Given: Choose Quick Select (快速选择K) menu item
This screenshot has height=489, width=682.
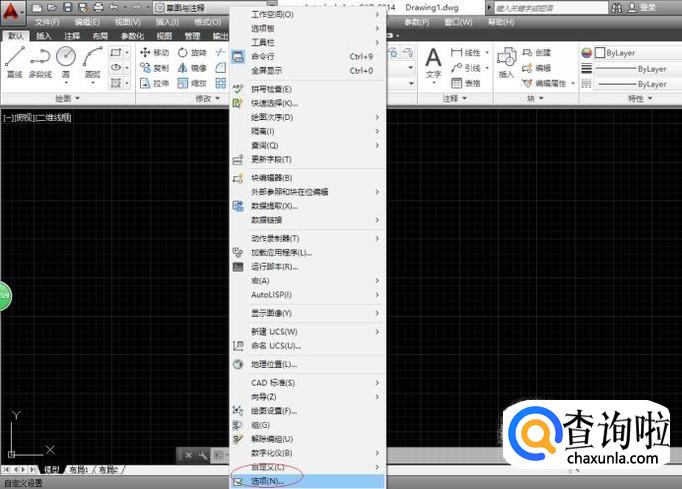Looking at the screenshot, I should click(308, 103).
